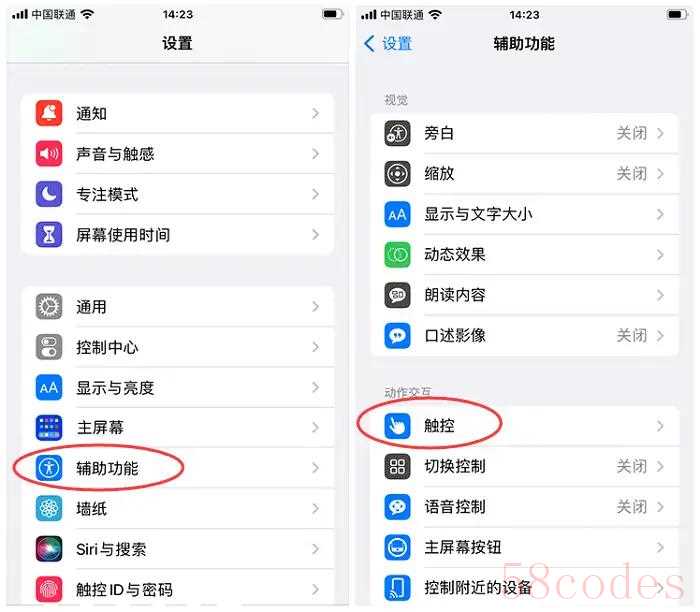Tap the Touch hand pointer icon
This screenshot has height=612, width=700.
point(397,425)
